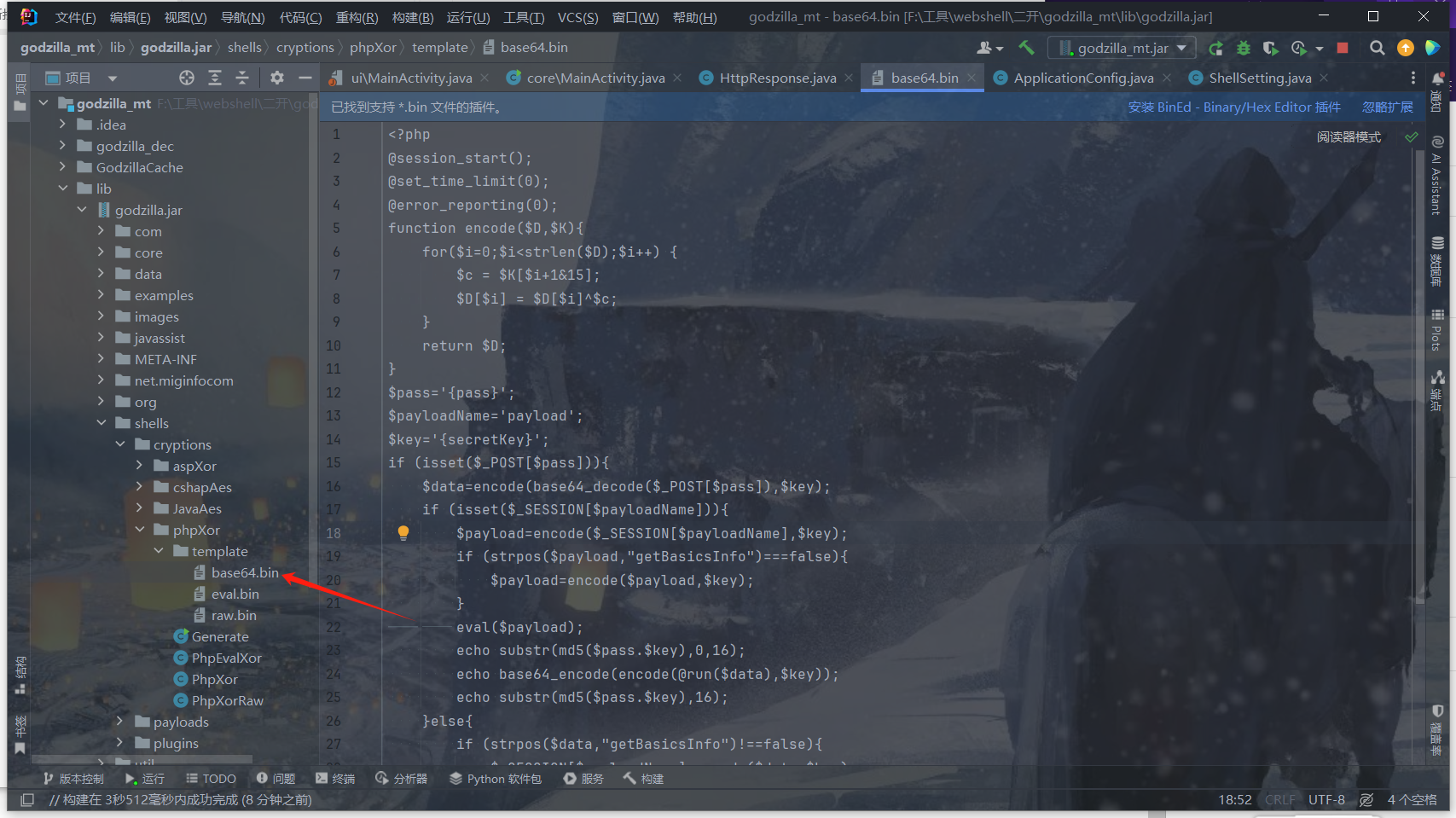Collapse the lib folder
The image size is (1456, 818).
(63, 189)
